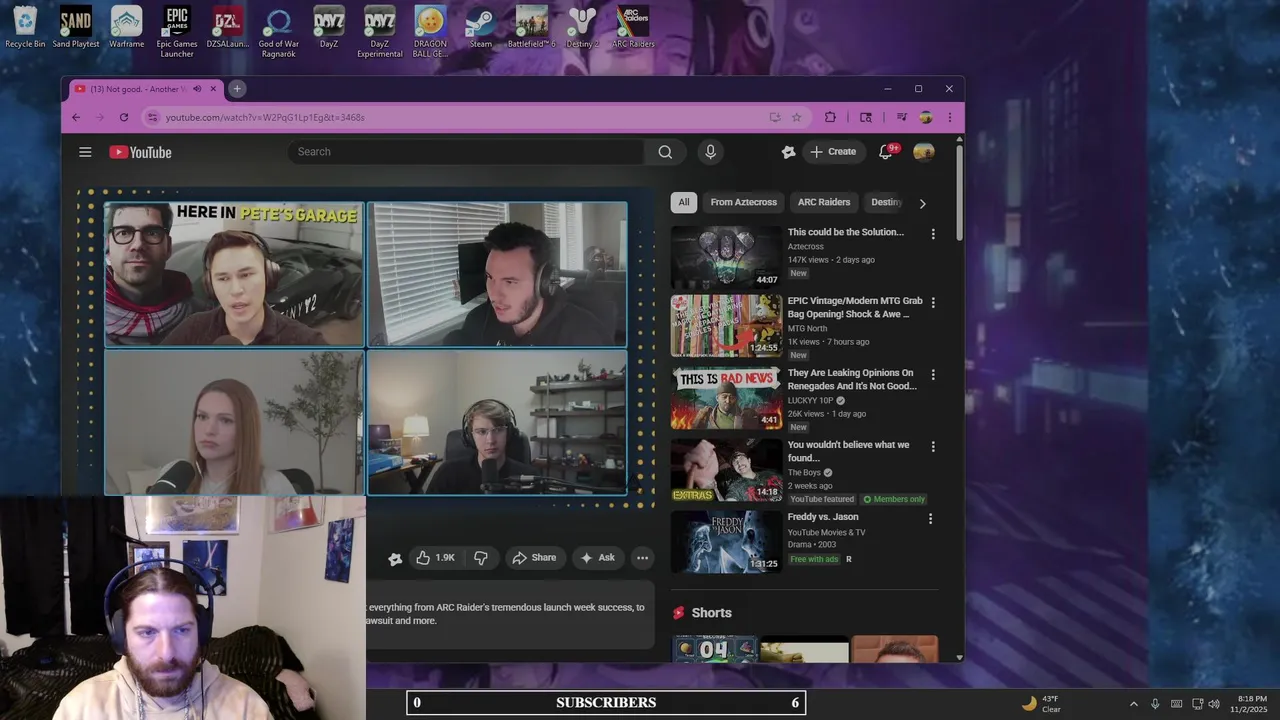
Task: Go back in the browser
Action: click(76, 117)
